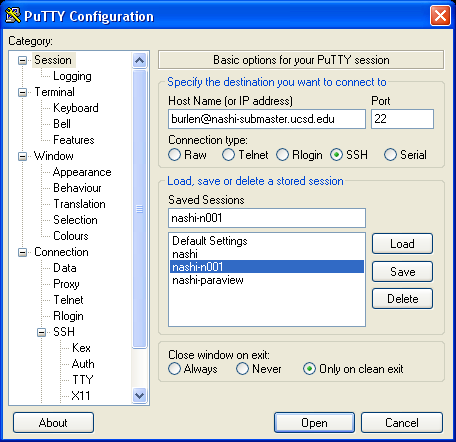This screenshot has width=456, height=442.
Task: Click the Host Name input field
Action: 267,119
